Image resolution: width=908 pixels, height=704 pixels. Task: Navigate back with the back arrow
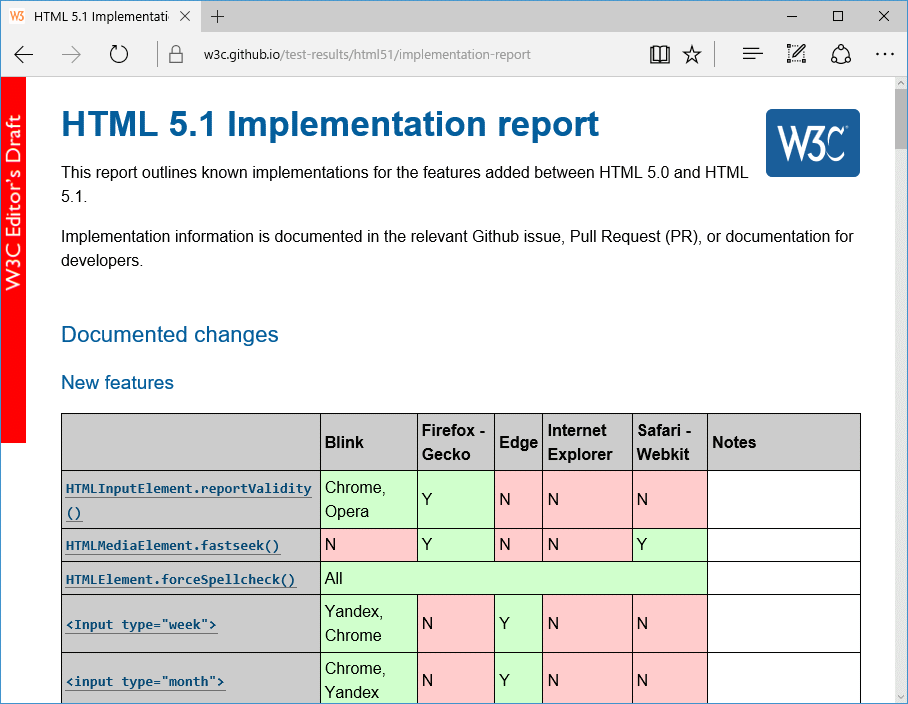tap(24, 54)
